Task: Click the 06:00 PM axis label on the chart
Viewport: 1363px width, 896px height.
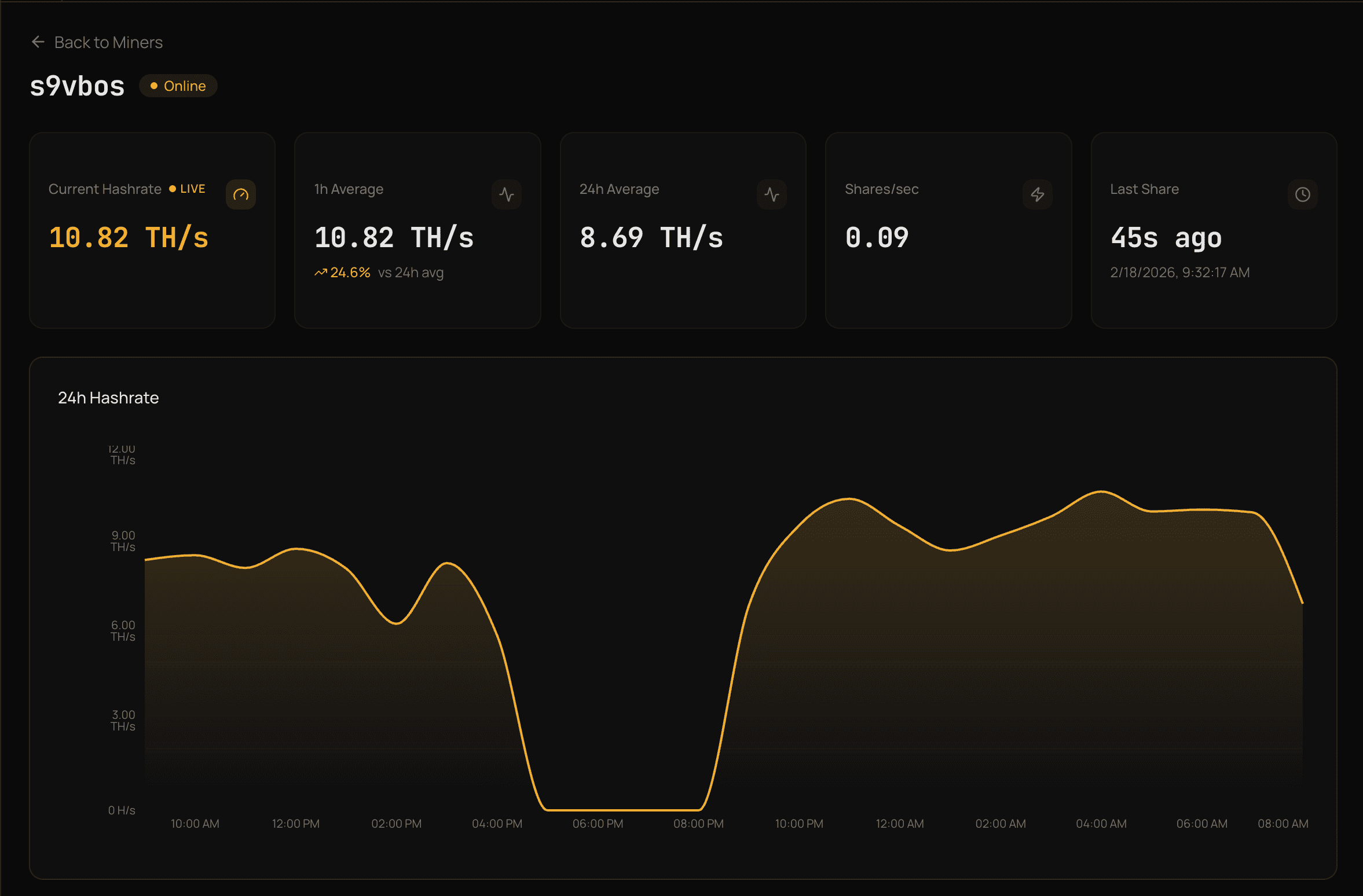Action: point(598,823)
